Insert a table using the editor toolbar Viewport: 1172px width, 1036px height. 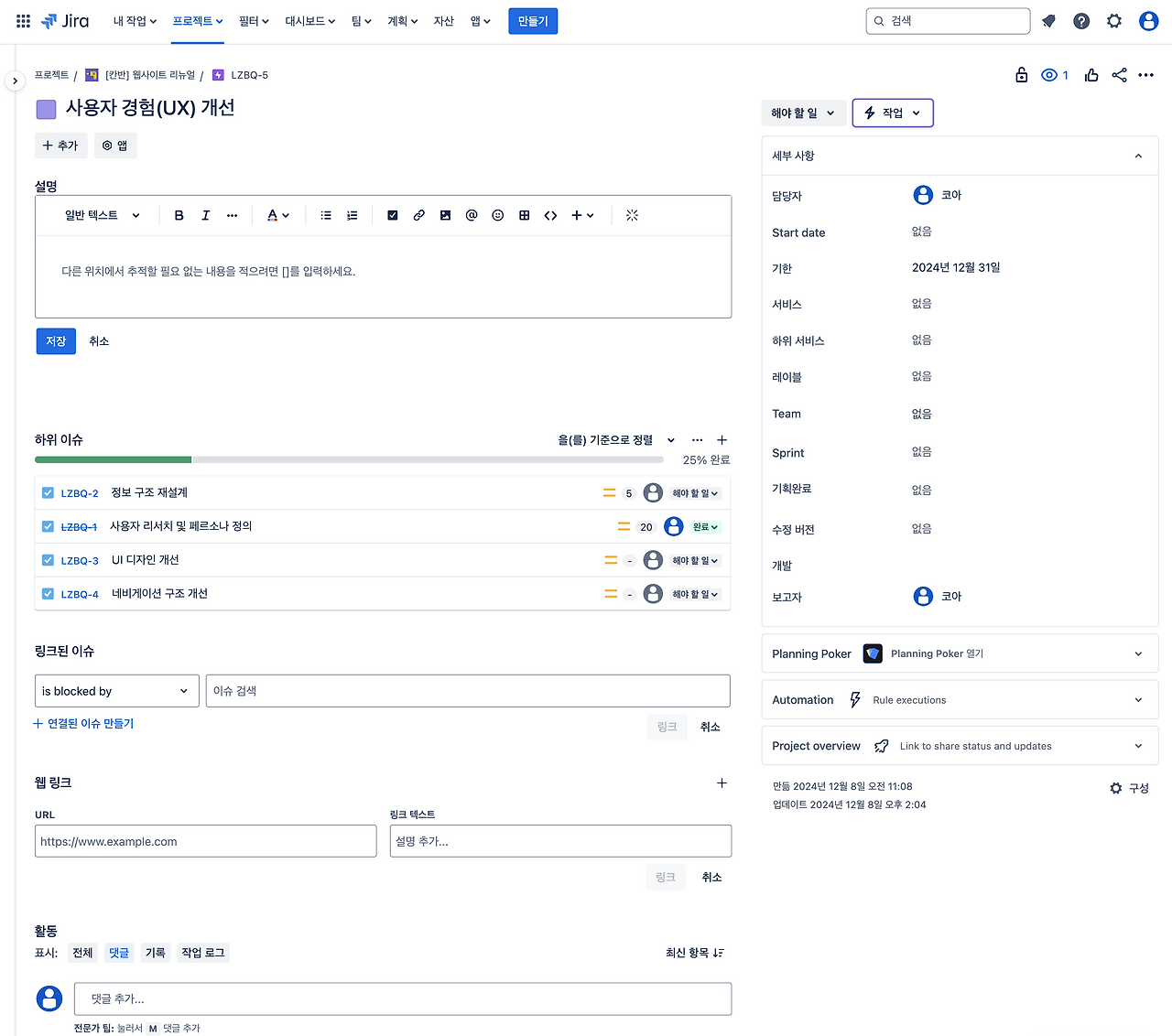524,215
